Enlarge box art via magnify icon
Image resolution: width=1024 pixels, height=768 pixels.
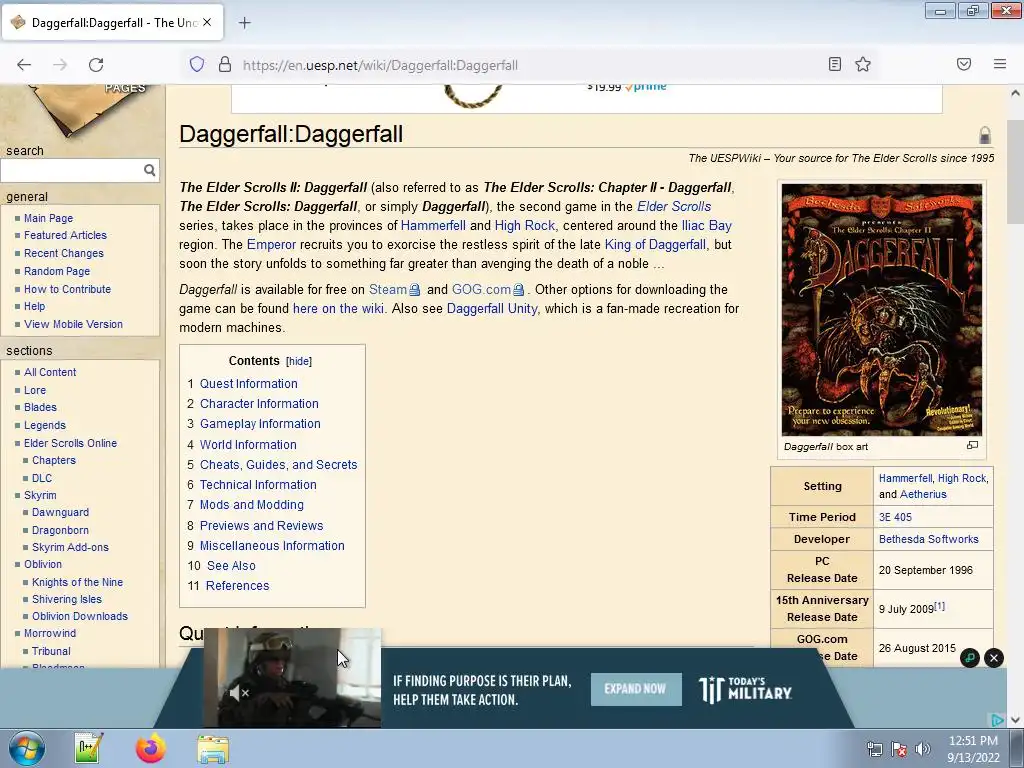[x=972, y=445]
